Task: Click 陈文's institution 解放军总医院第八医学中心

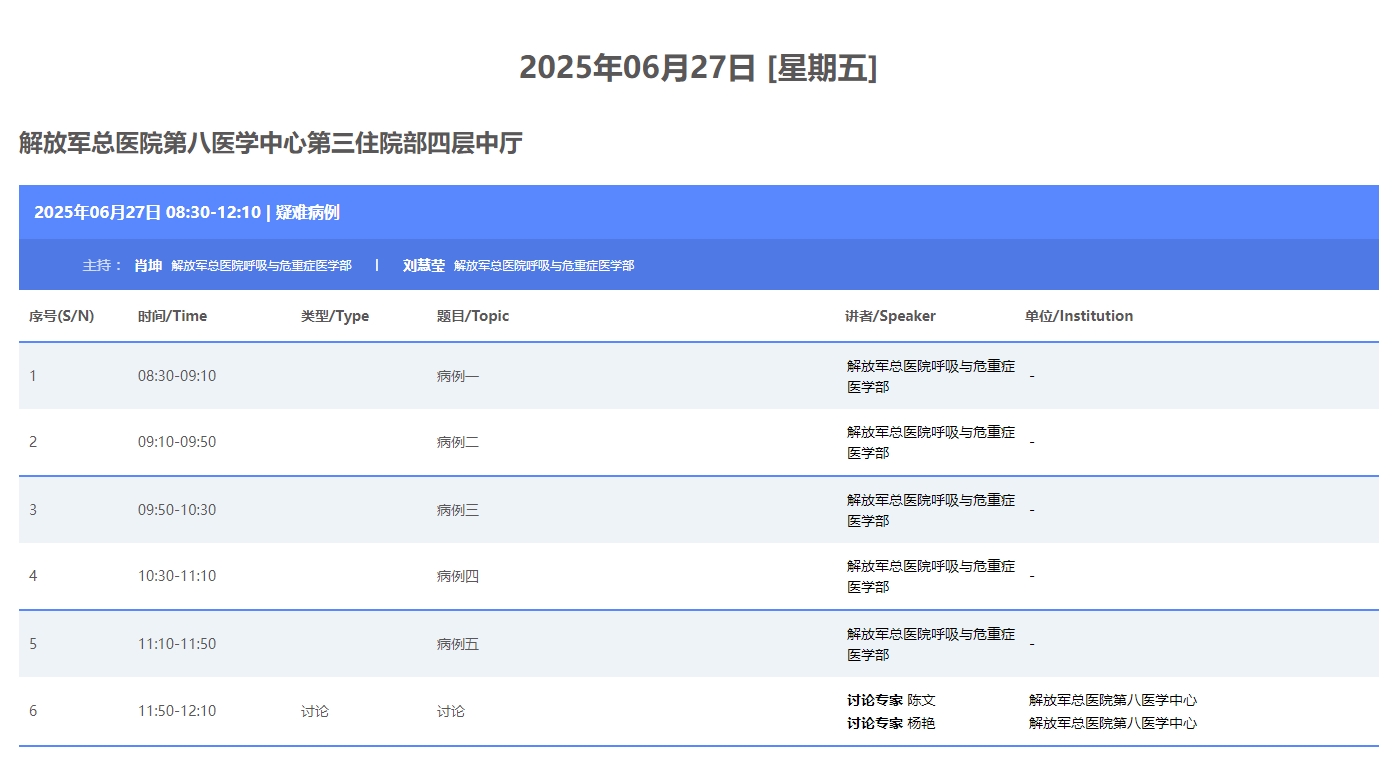Action: [1113, 700]
